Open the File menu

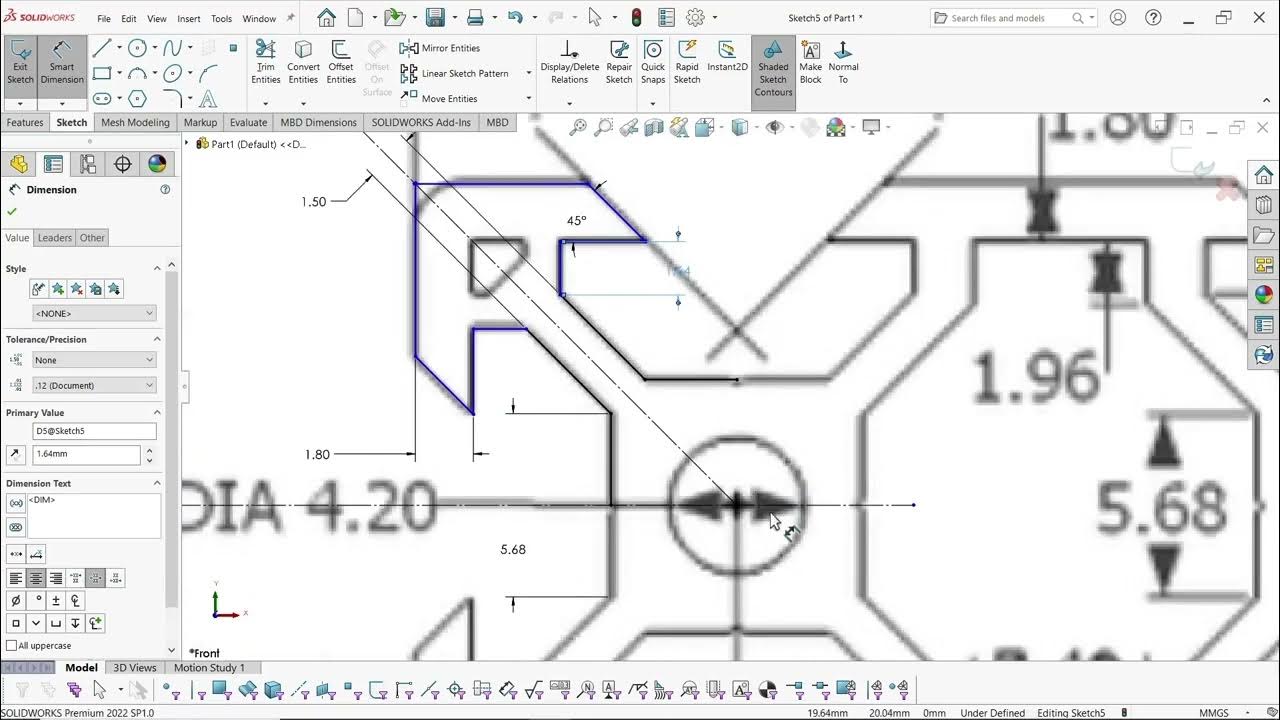tap(104, 18)
